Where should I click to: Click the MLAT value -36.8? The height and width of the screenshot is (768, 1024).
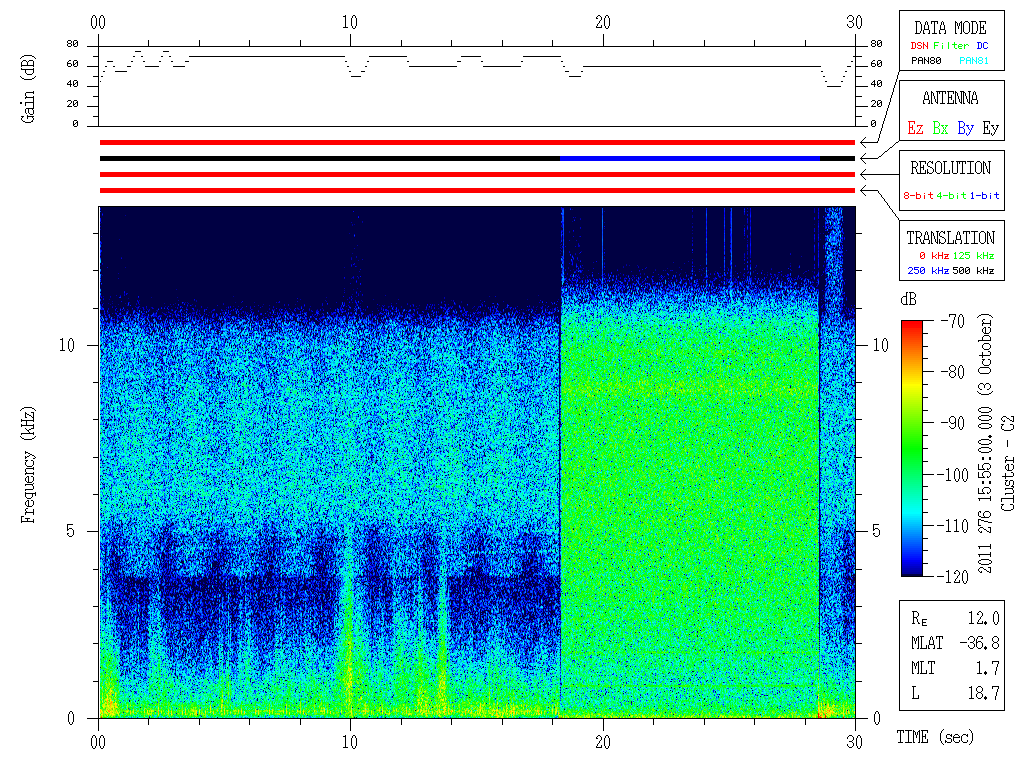979,643
